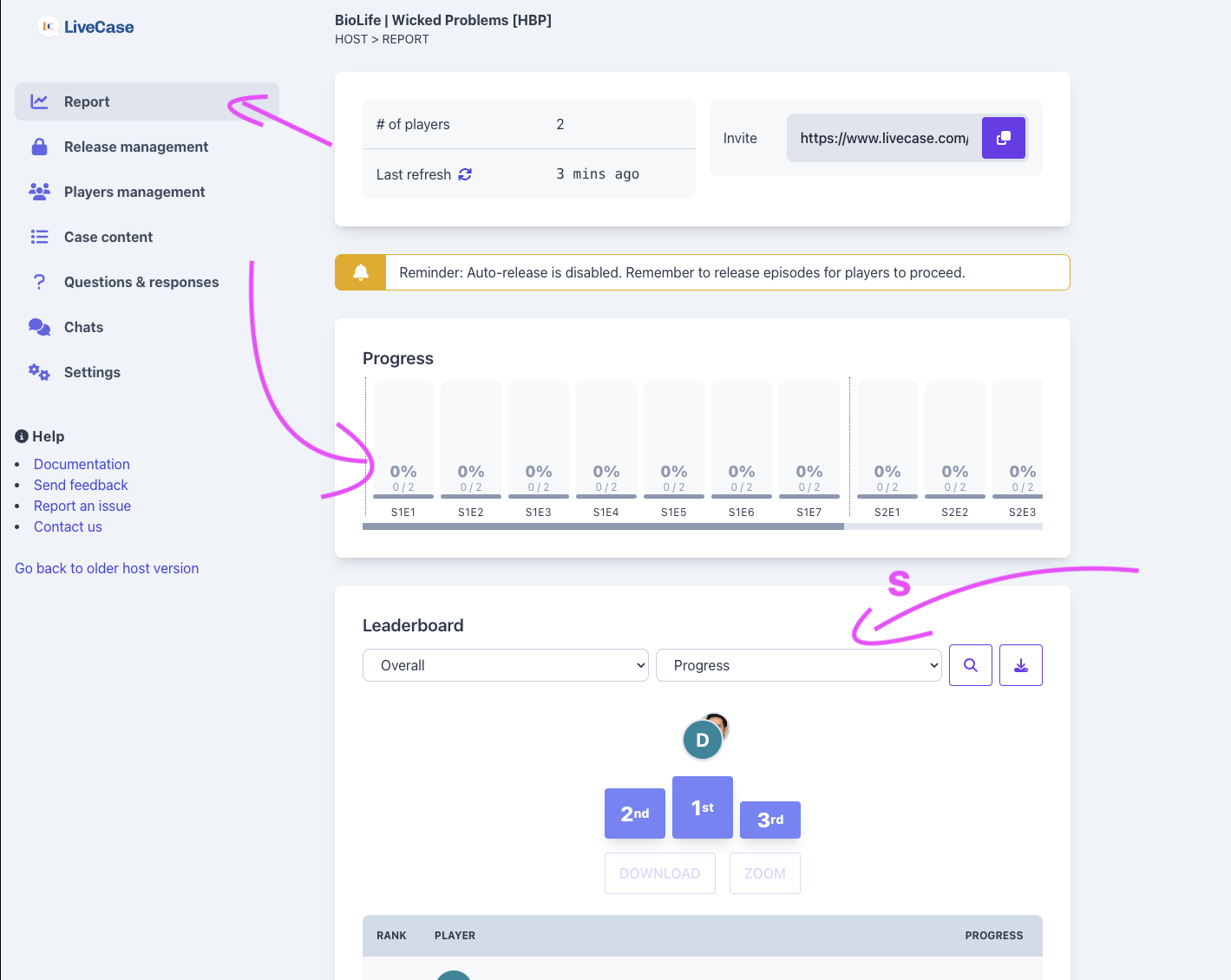The height and width of the screenshot is (980, 1231).
Task: Click the RANK column header
Action: 391,936
